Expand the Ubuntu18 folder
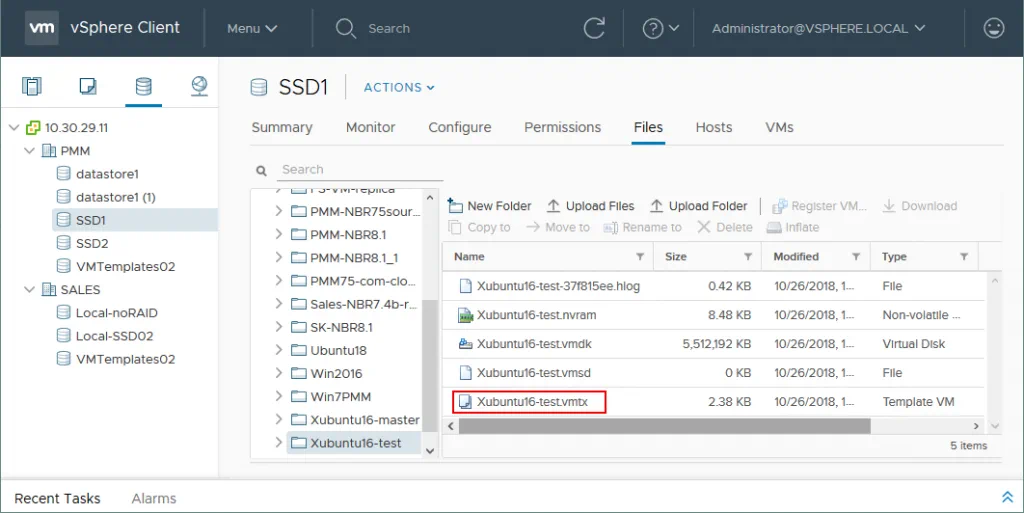Screen dimensions: 1024x513 click(x=279, y=350)
